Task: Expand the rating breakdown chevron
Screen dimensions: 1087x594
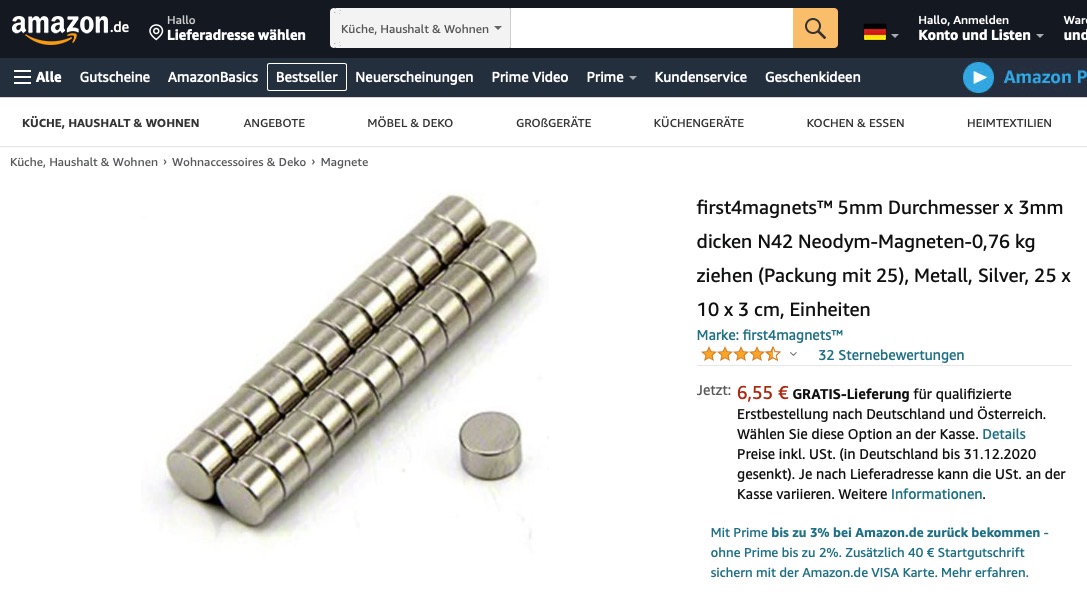Action: click(x=793, y=354)
